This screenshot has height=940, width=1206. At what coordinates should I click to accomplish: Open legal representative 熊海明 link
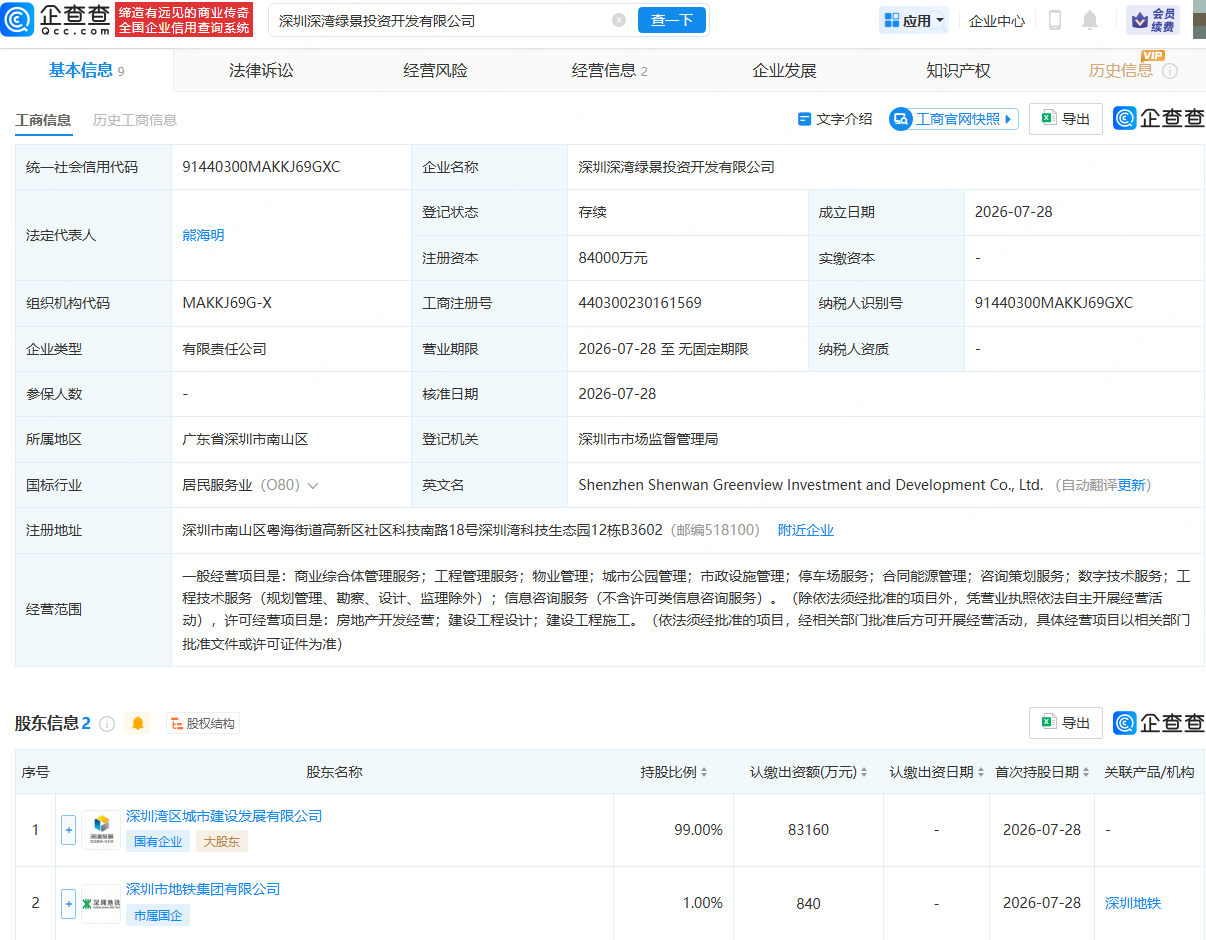204,235
